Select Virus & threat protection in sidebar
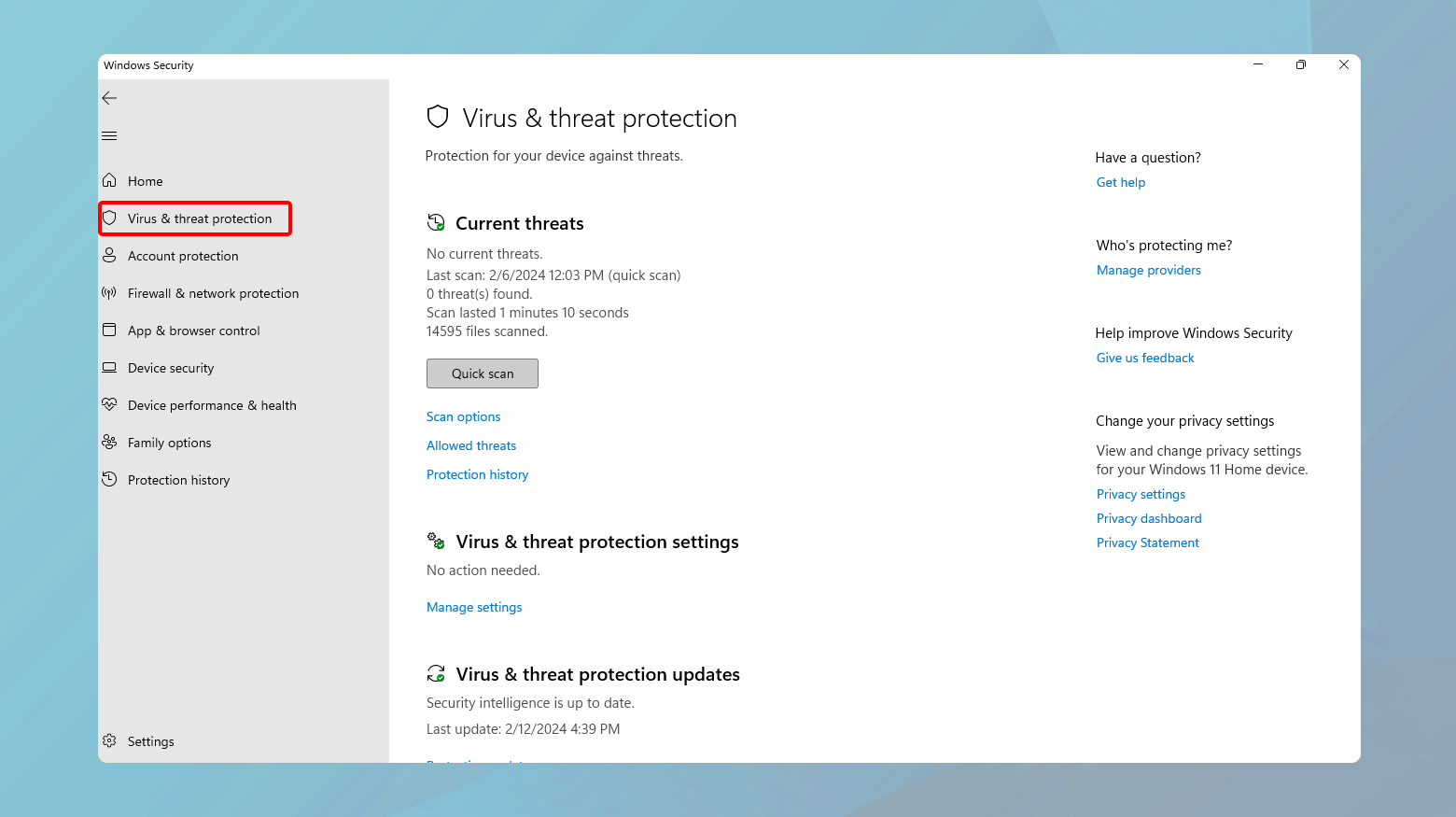 pos(199,218)
